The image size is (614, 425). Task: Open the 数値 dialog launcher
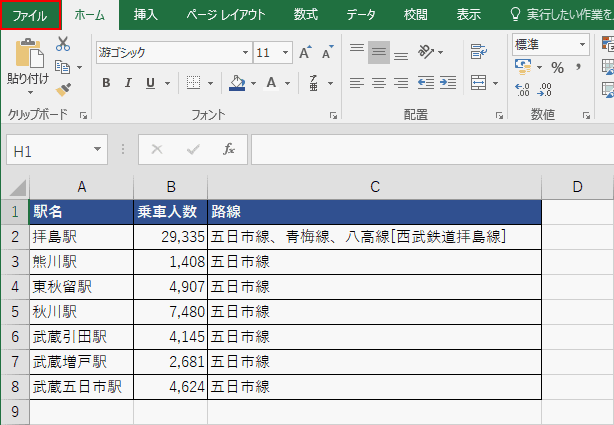pos(586,115)
